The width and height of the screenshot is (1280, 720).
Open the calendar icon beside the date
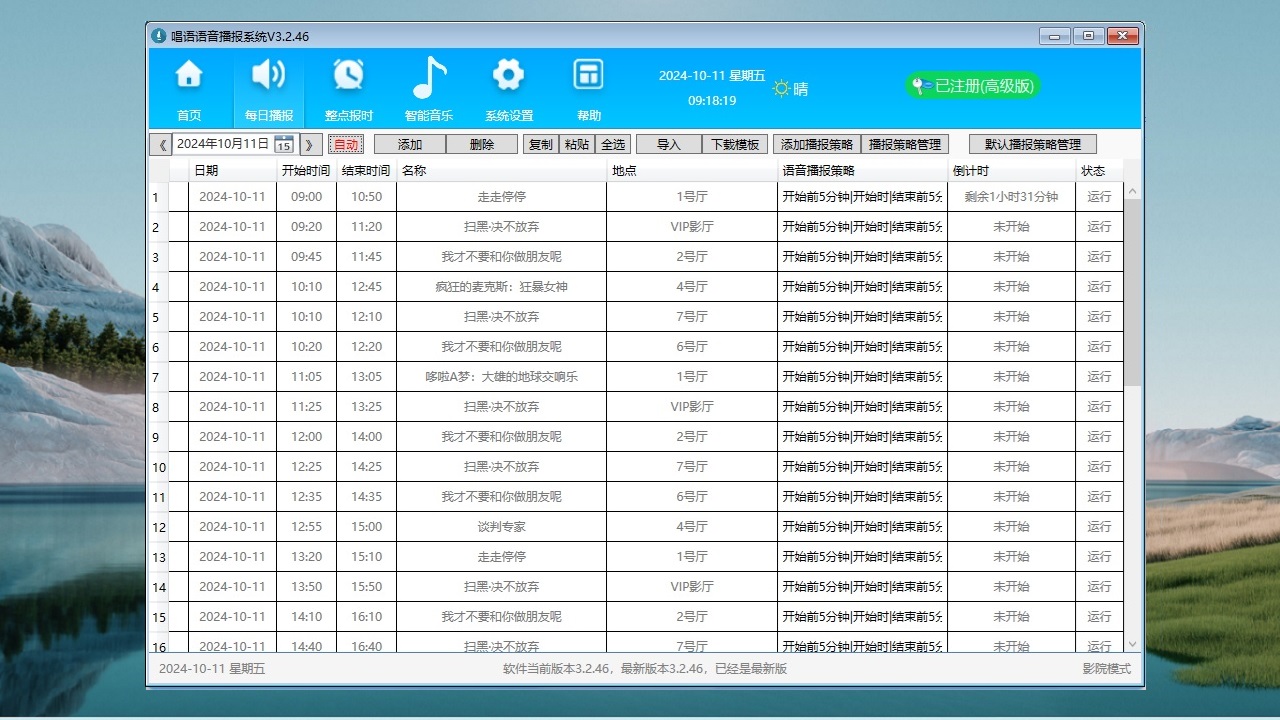tap(284, 145)
